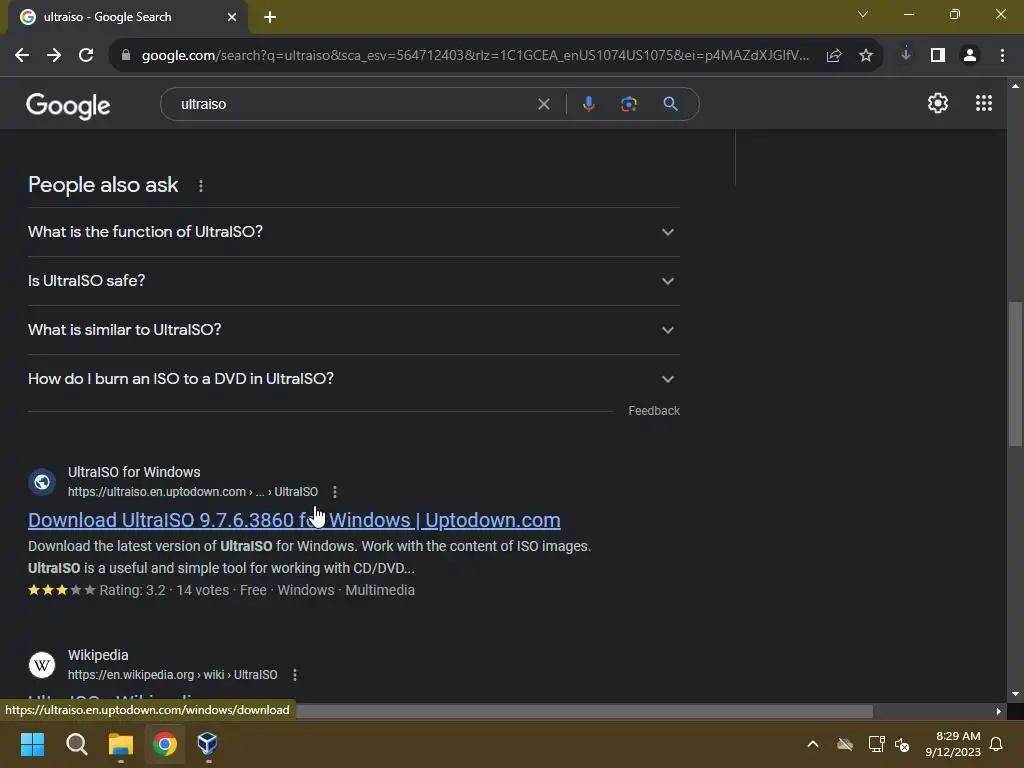
Task: Toggle Chrome side panel
Action: point(938,56)
